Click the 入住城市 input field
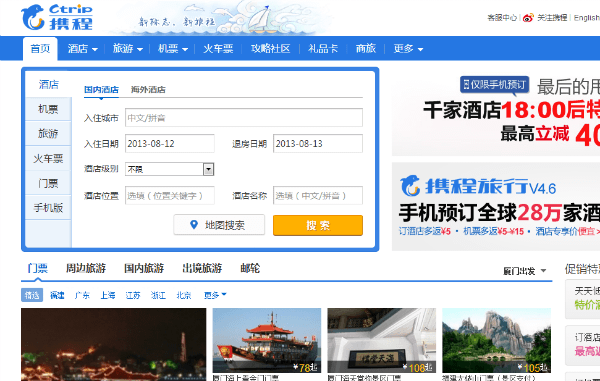Viewport: 600px width, 381px height. (244, 117)
